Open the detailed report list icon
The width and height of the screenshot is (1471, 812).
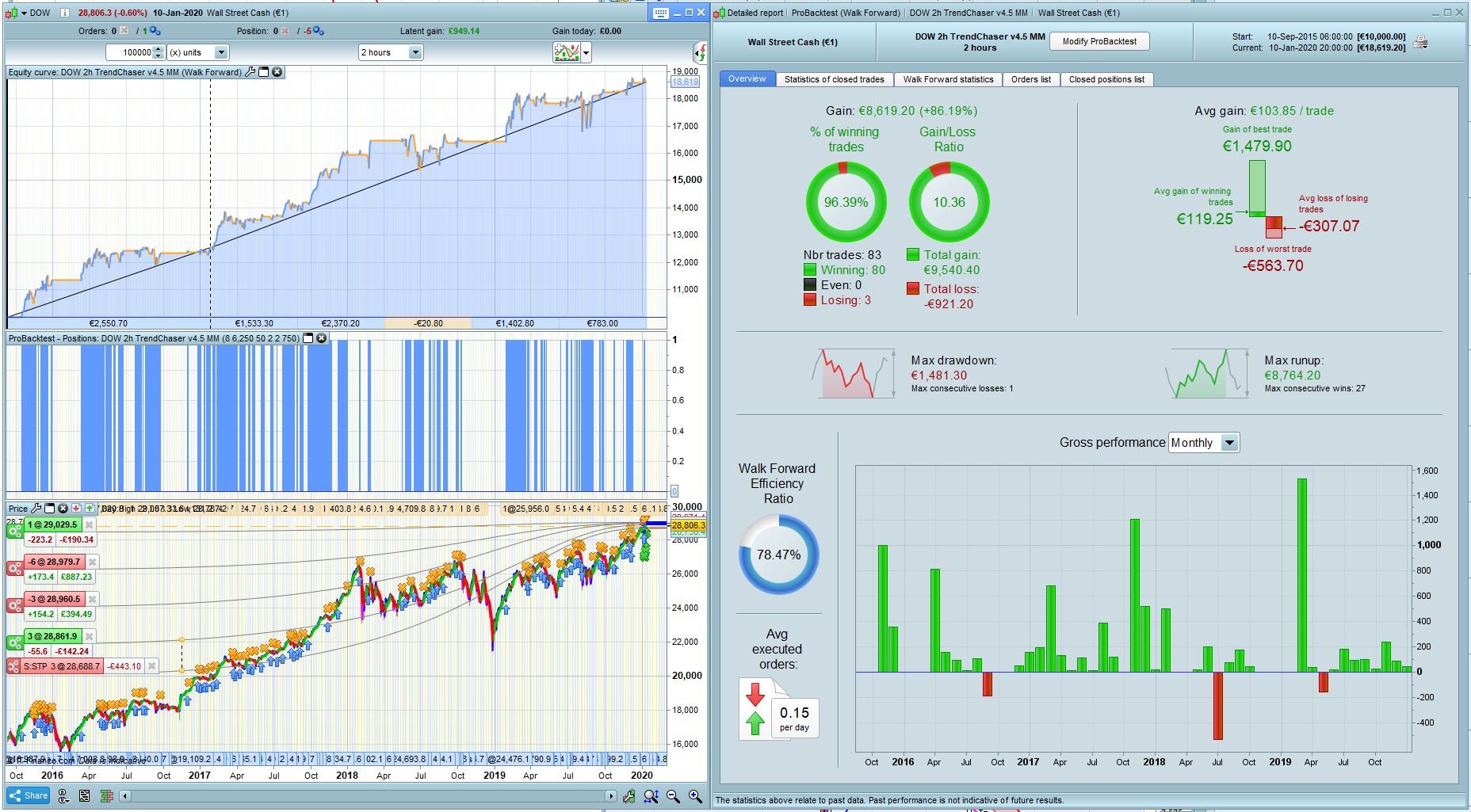pyautogui.click(x=85, y=796)
